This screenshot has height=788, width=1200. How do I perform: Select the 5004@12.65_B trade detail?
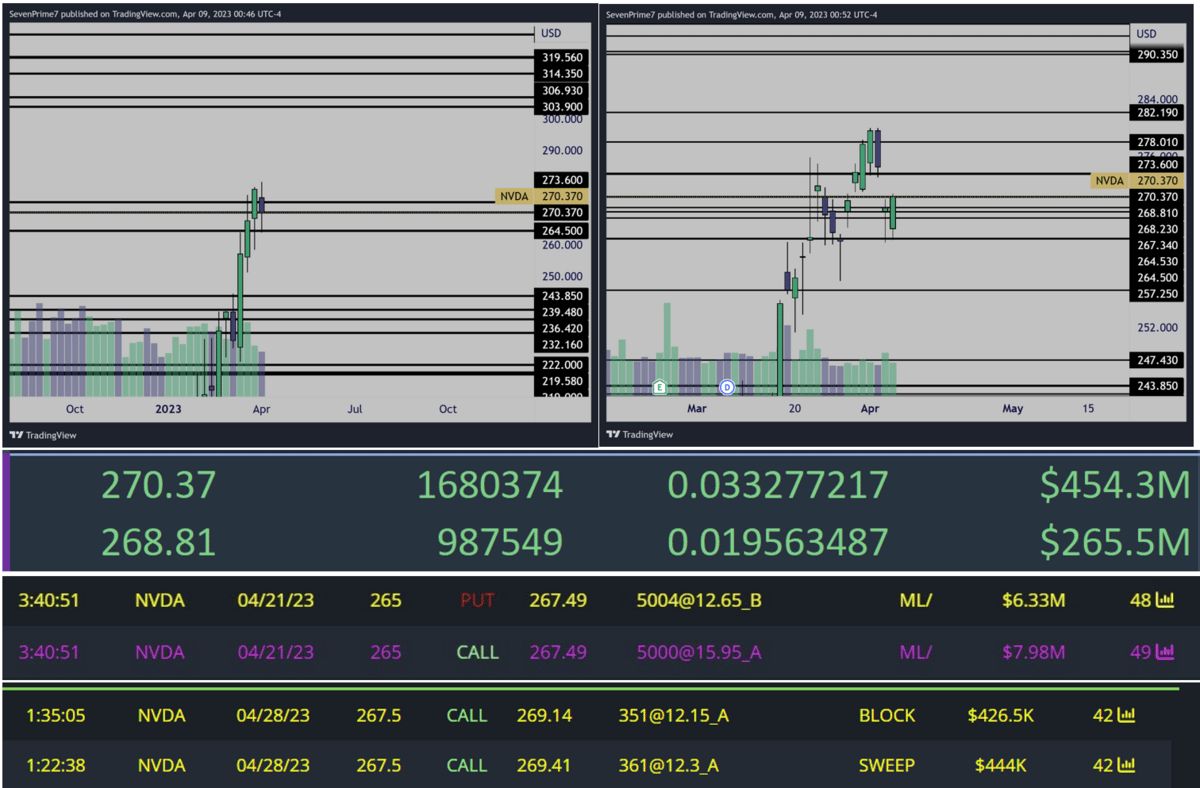(699, 601)
